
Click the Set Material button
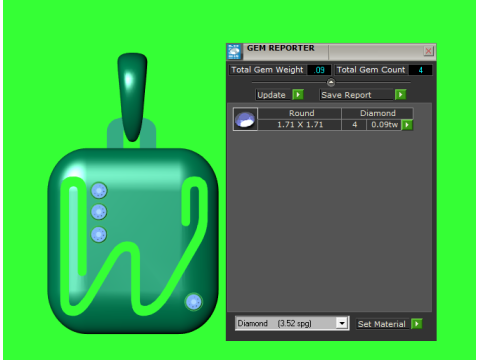pos(383,324)
